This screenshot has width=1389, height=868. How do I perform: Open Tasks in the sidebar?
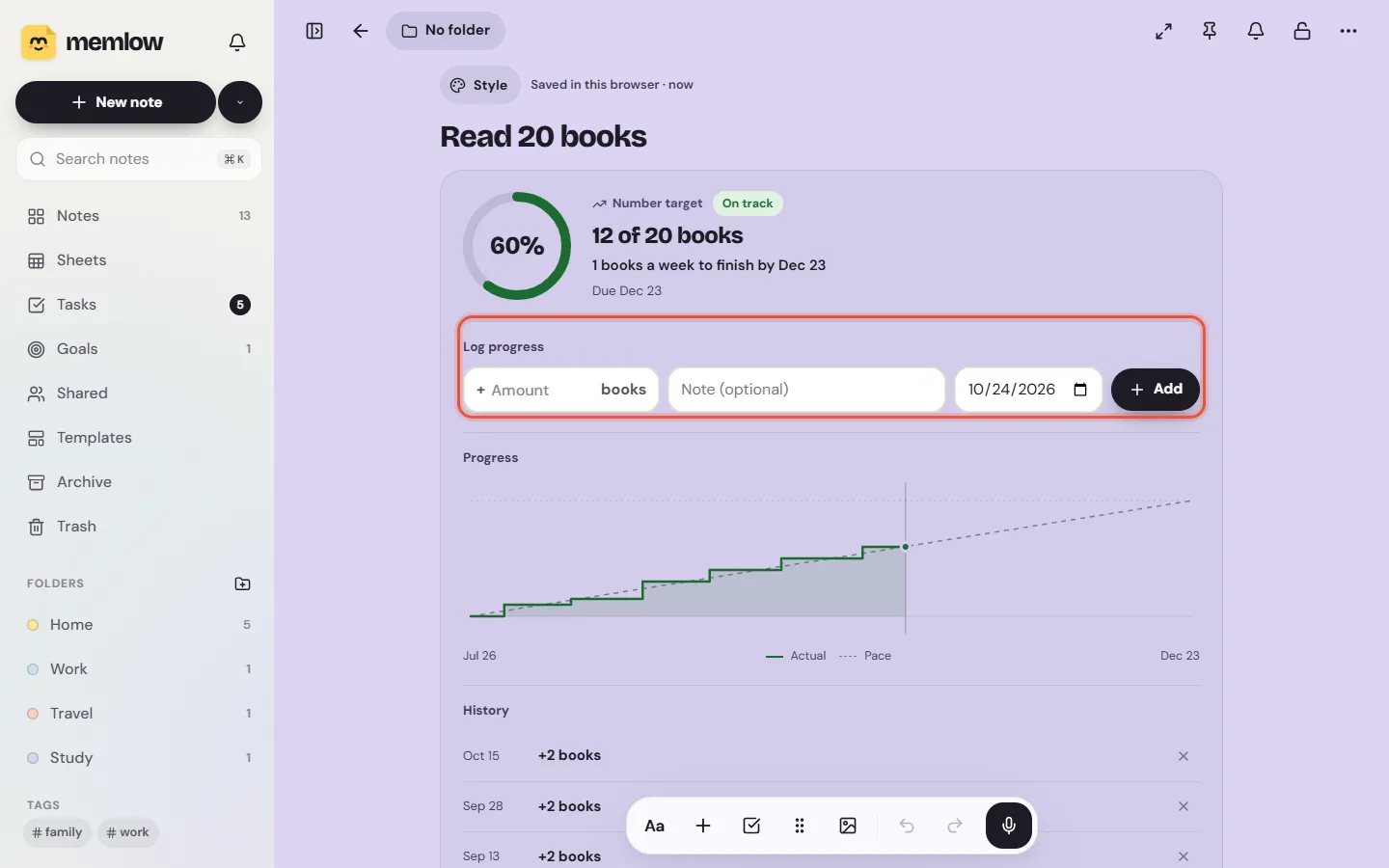[x=139, y=305]
